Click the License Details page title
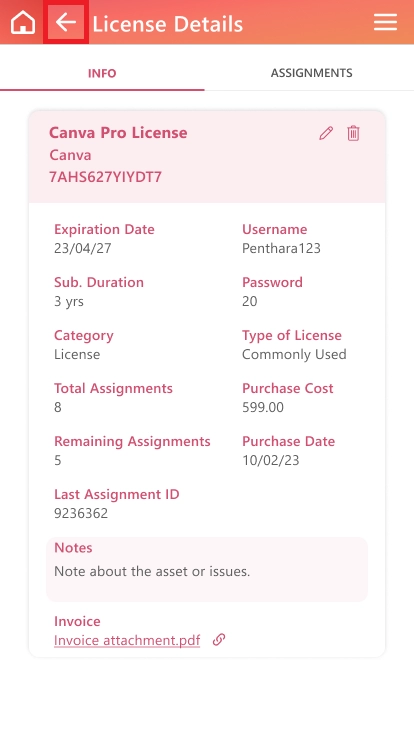Screen dimensions: 414x736 click(168, 23)
